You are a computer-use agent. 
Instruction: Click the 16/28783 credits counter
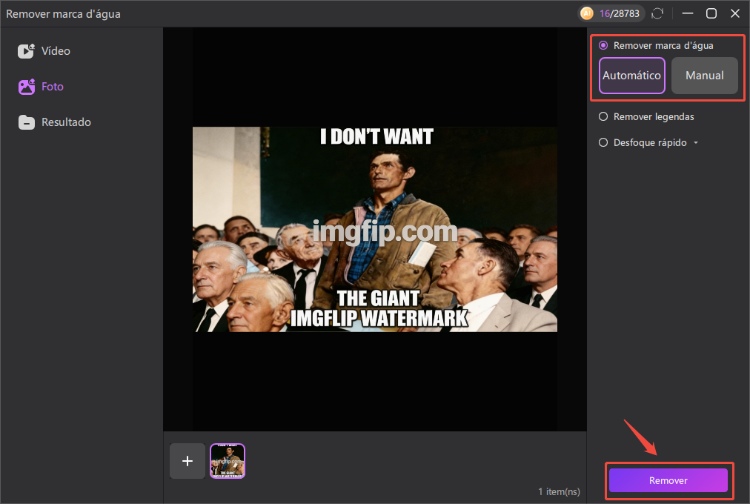pyautogui.click(x=620, y=14)
